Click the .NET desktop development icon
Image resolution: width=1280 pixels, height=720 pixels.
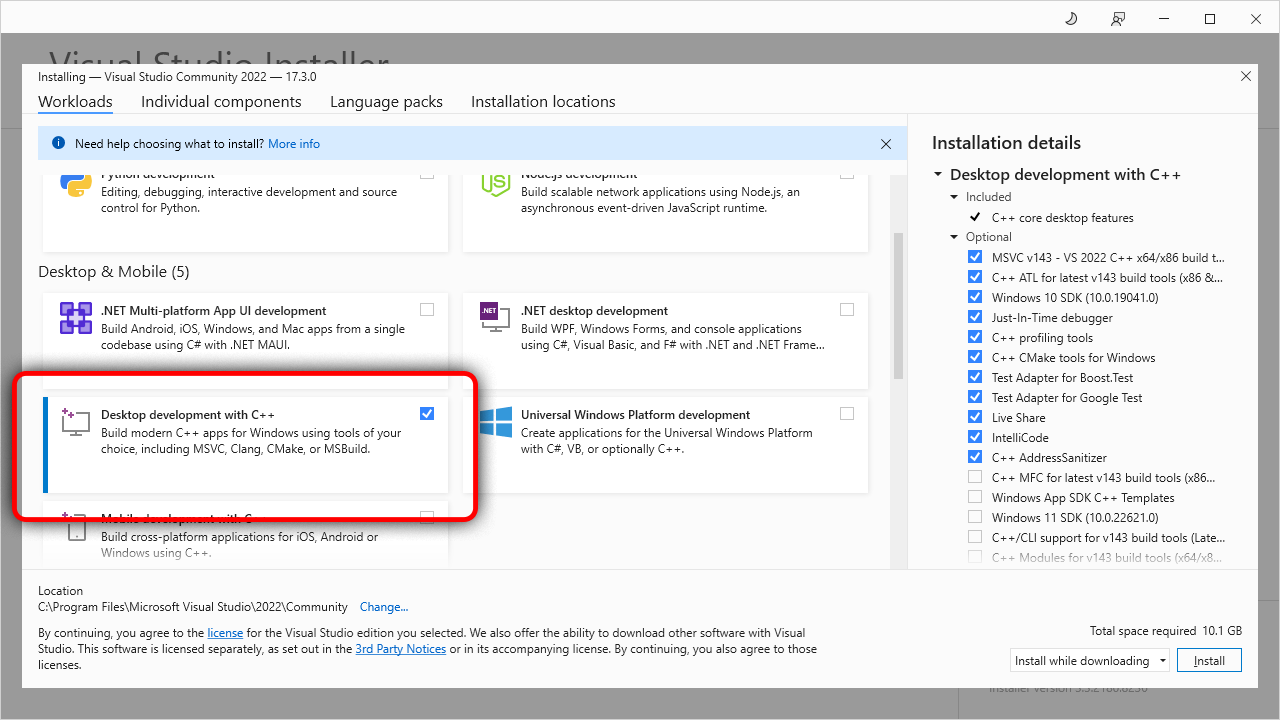tap(496, 318)
